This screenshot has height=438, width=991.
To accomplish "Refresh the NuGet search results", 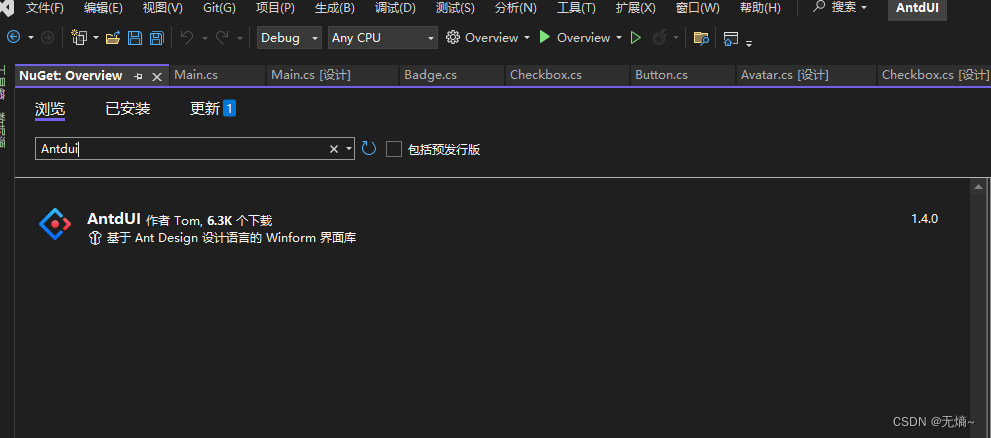I will tap(368, 149).
